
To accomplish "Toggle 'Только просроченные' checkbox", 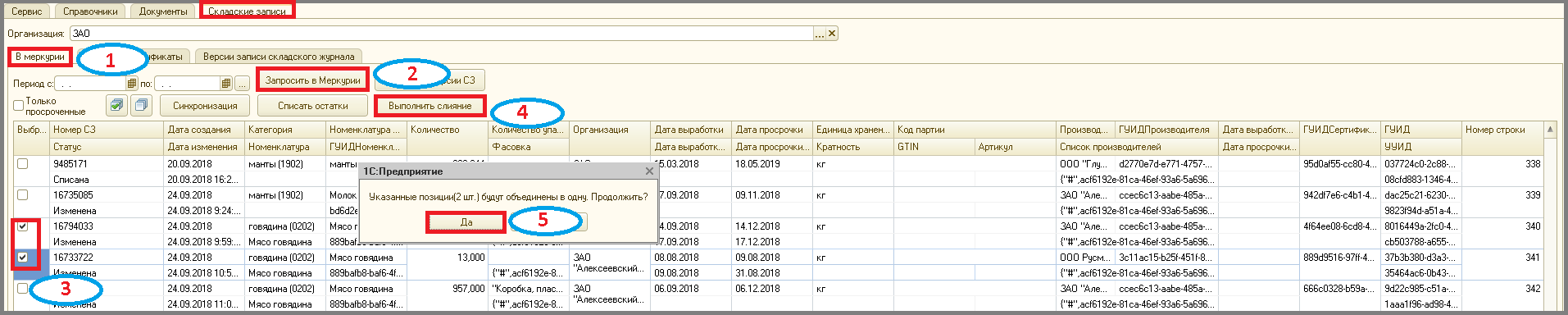I will coord(19,105).
